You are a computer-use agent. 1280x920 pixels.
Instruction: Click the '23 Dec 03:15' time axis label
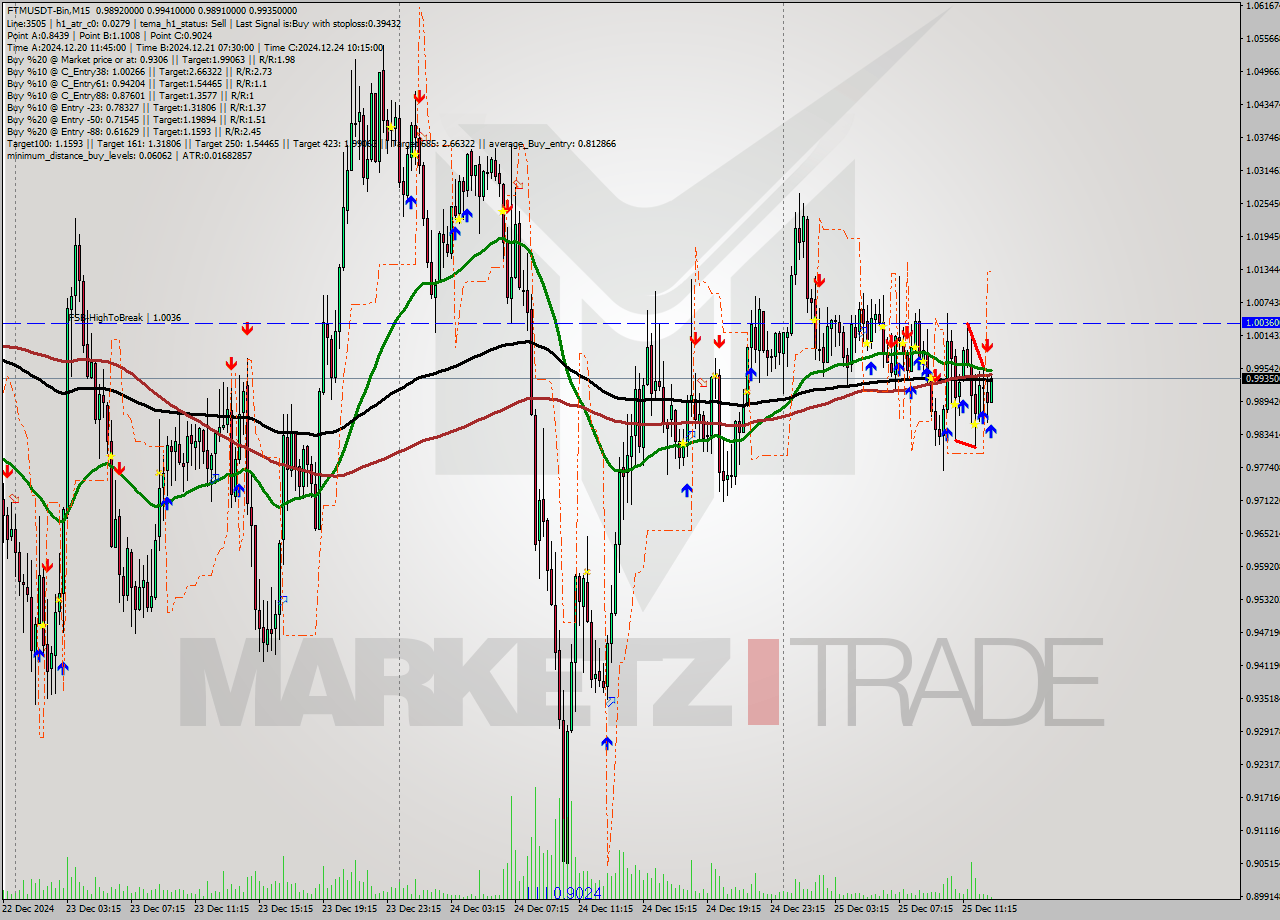[x=93, y=909]
